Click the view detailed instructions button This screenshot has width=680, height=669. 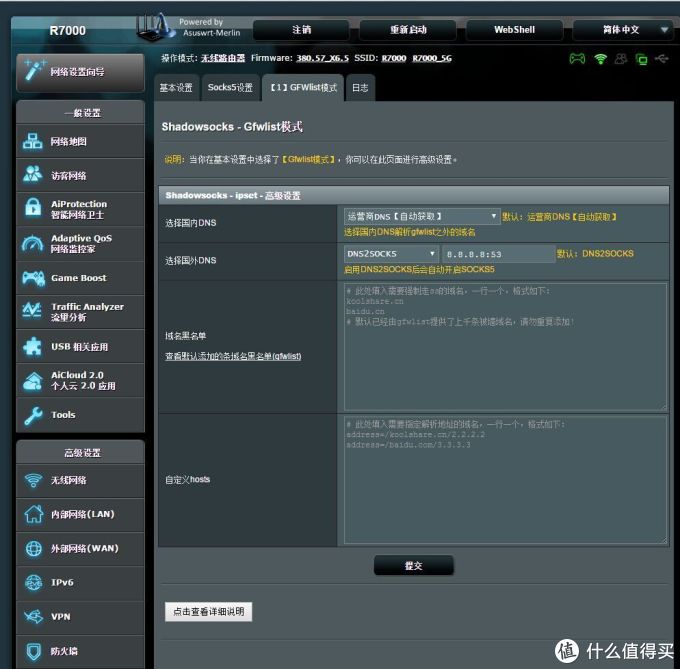click(208, 611)
